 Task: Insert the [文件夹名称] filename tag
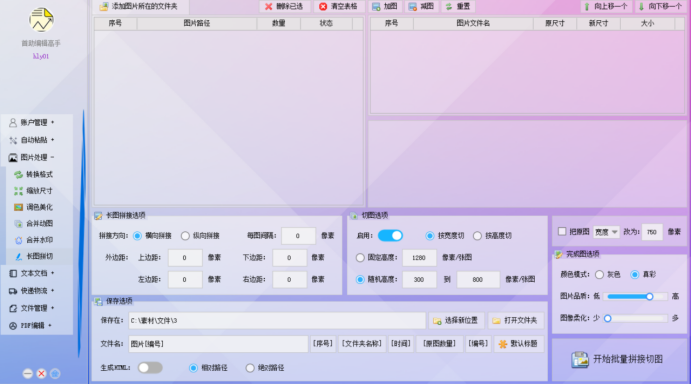click(x=362, y=344)
